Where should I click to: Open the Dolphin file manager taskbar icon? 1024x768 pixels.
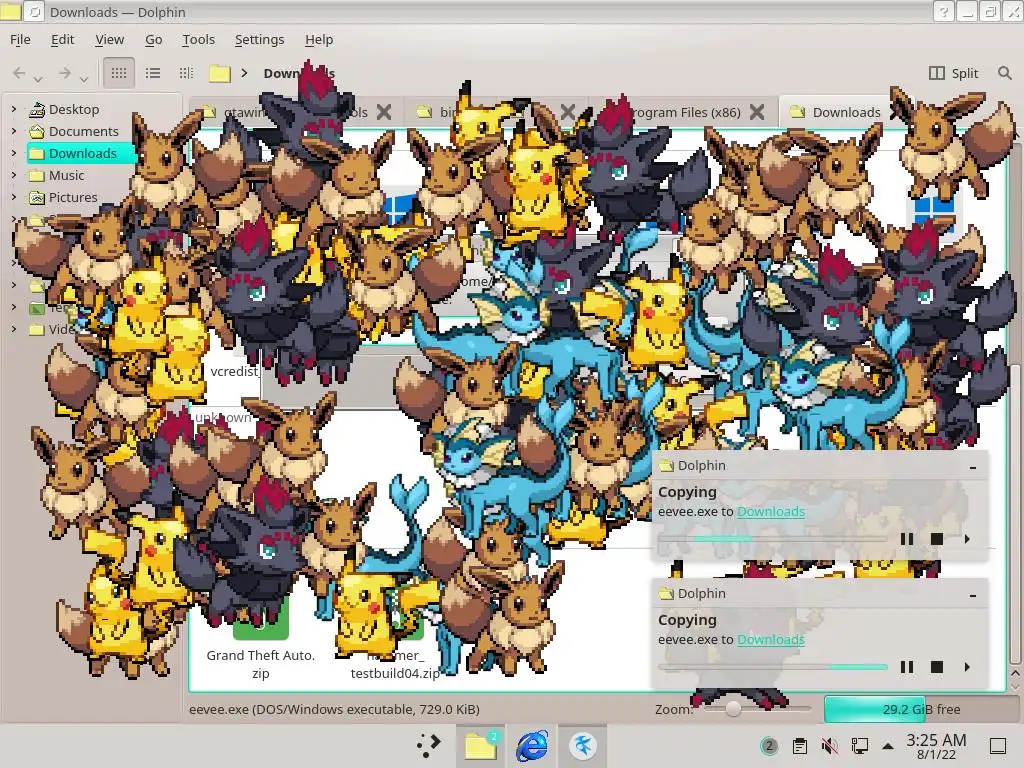point(481,745)
